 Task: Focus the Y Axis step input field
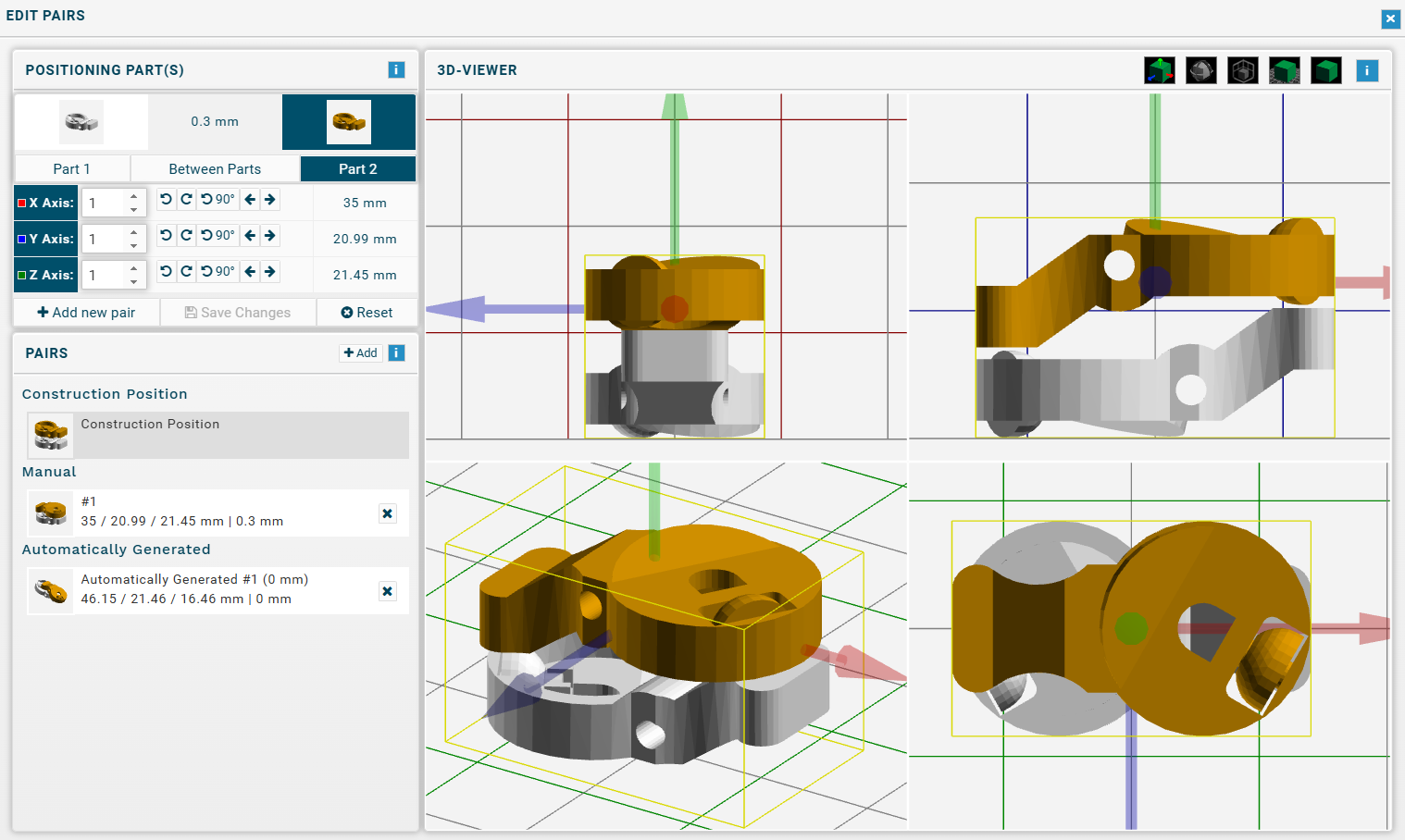(114, 239)
